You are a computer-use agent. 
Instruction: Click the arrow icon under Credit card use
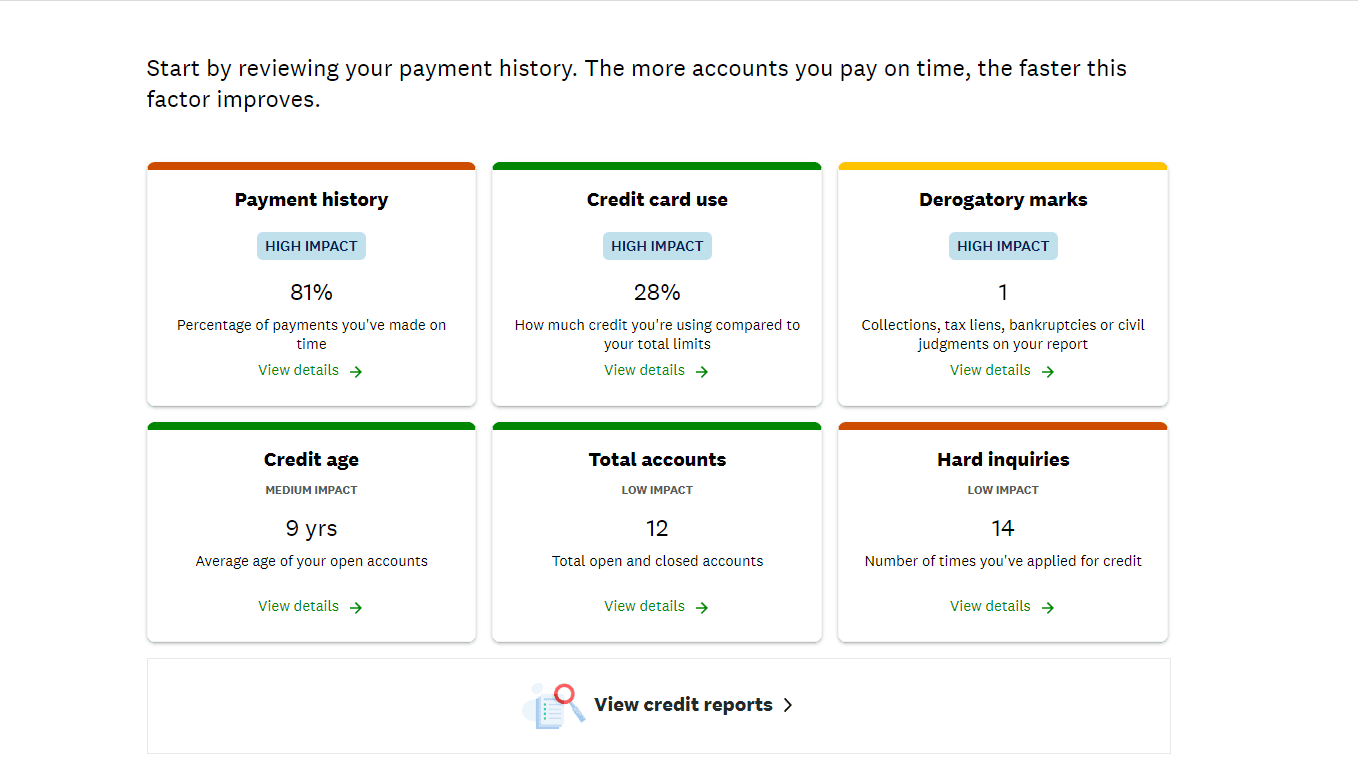point(702,371)
